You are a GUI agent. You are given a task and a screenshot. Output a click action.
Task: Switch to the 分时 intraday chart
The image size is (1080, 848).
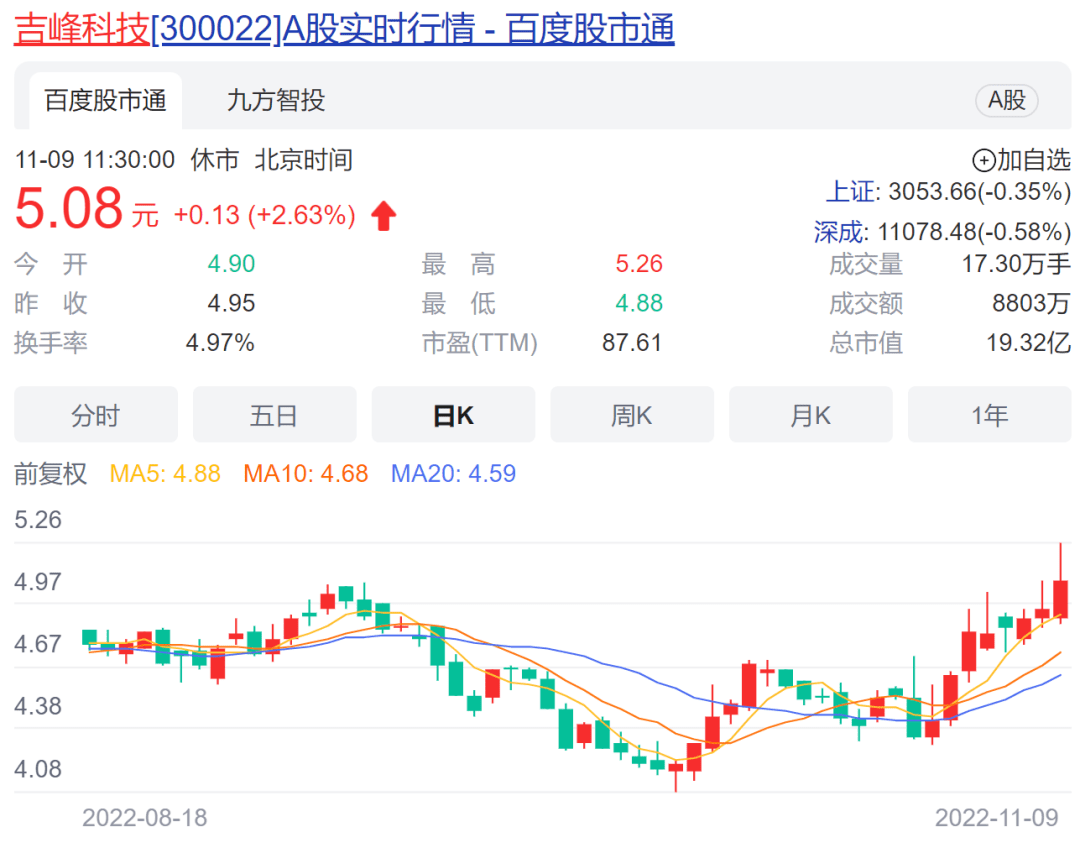[96, 415]
